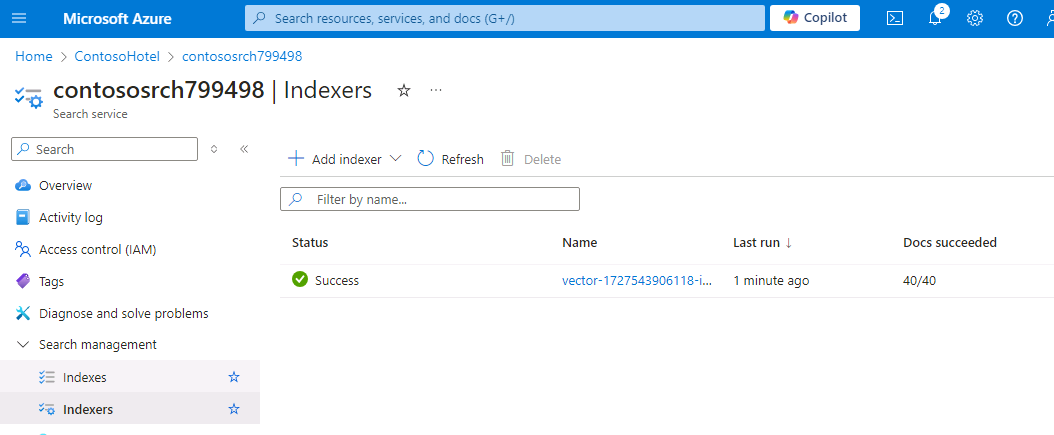Sort by Docs succeeded column header
Image resolution: width=1054 pixels, height=435 pixels.
coord(950,243)
